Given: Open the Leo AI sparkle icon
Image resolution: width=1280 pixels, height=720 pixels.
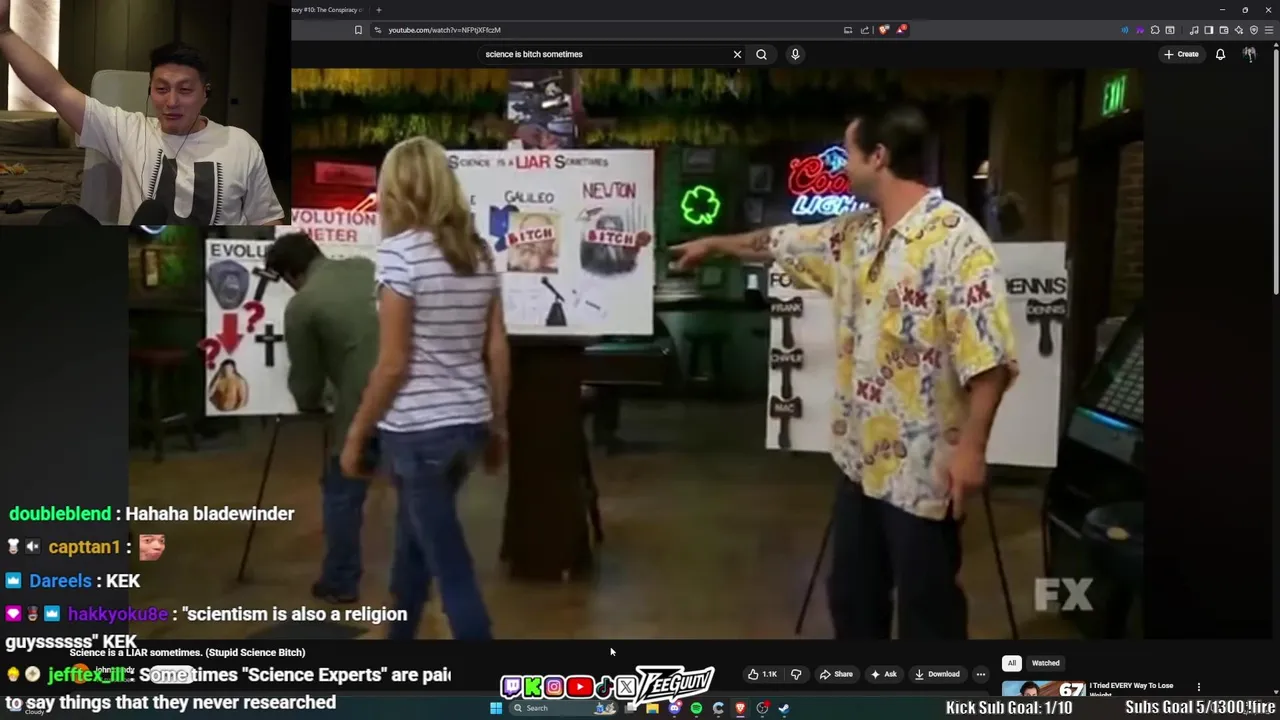Looking at the screenshot, I should pos(1239,30).
